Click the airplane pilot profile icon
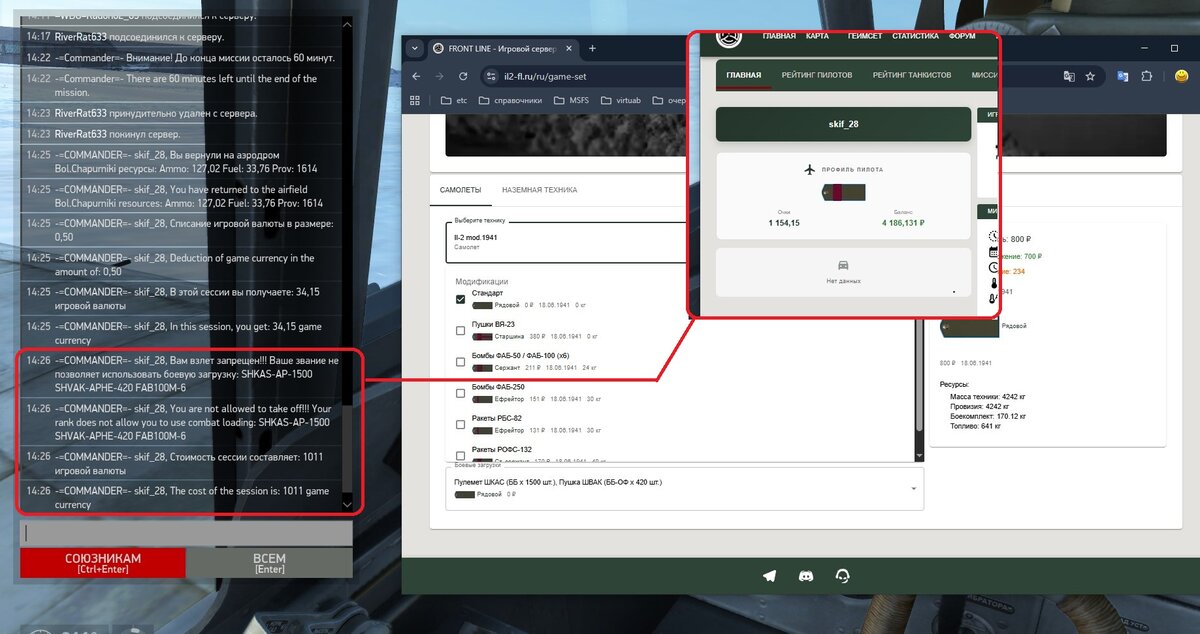 click(x=810, y=169)
